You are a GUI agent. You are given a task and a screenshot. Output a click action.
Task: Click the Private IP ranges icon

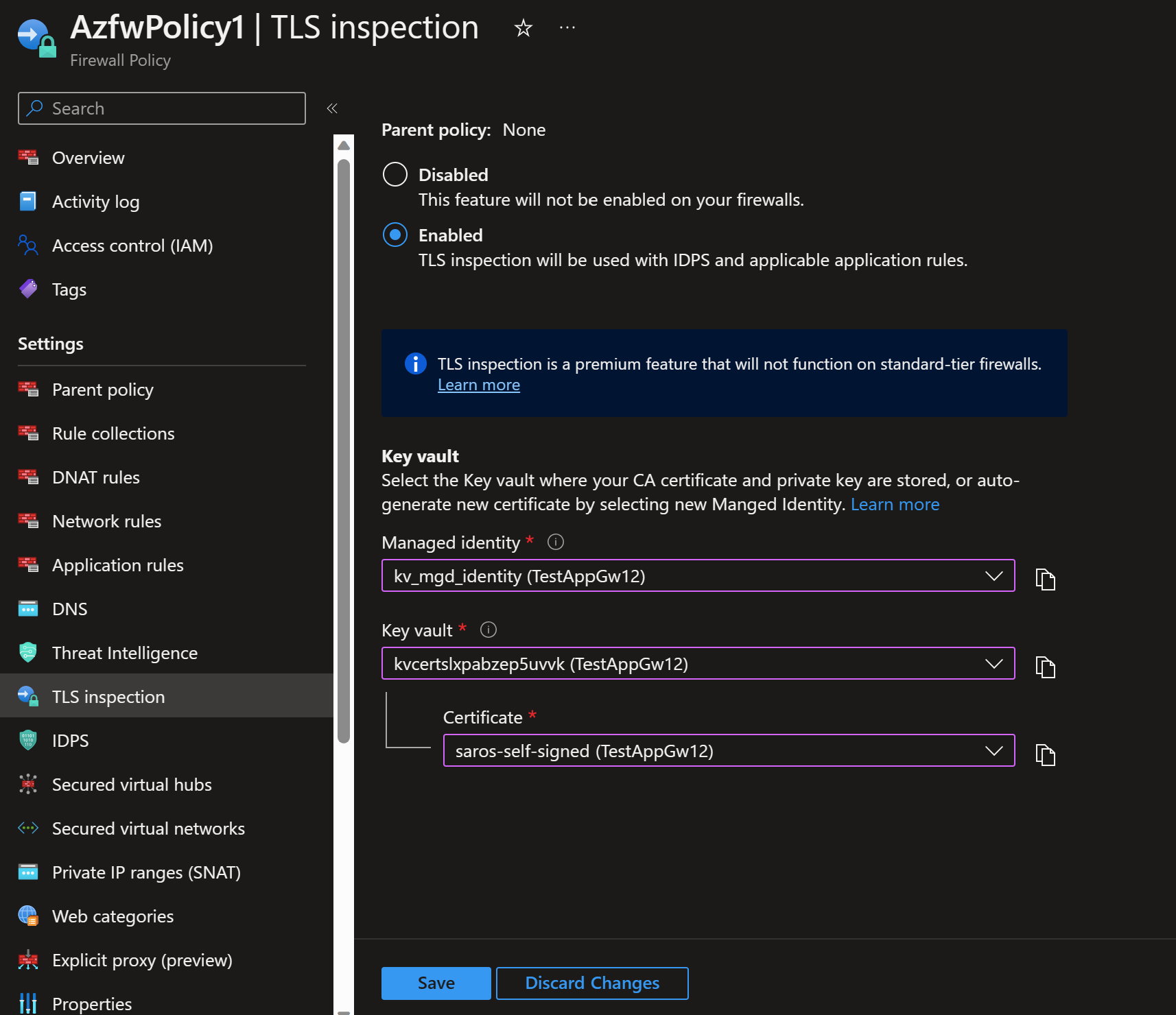pyautogui.click(x=28, y=872)
